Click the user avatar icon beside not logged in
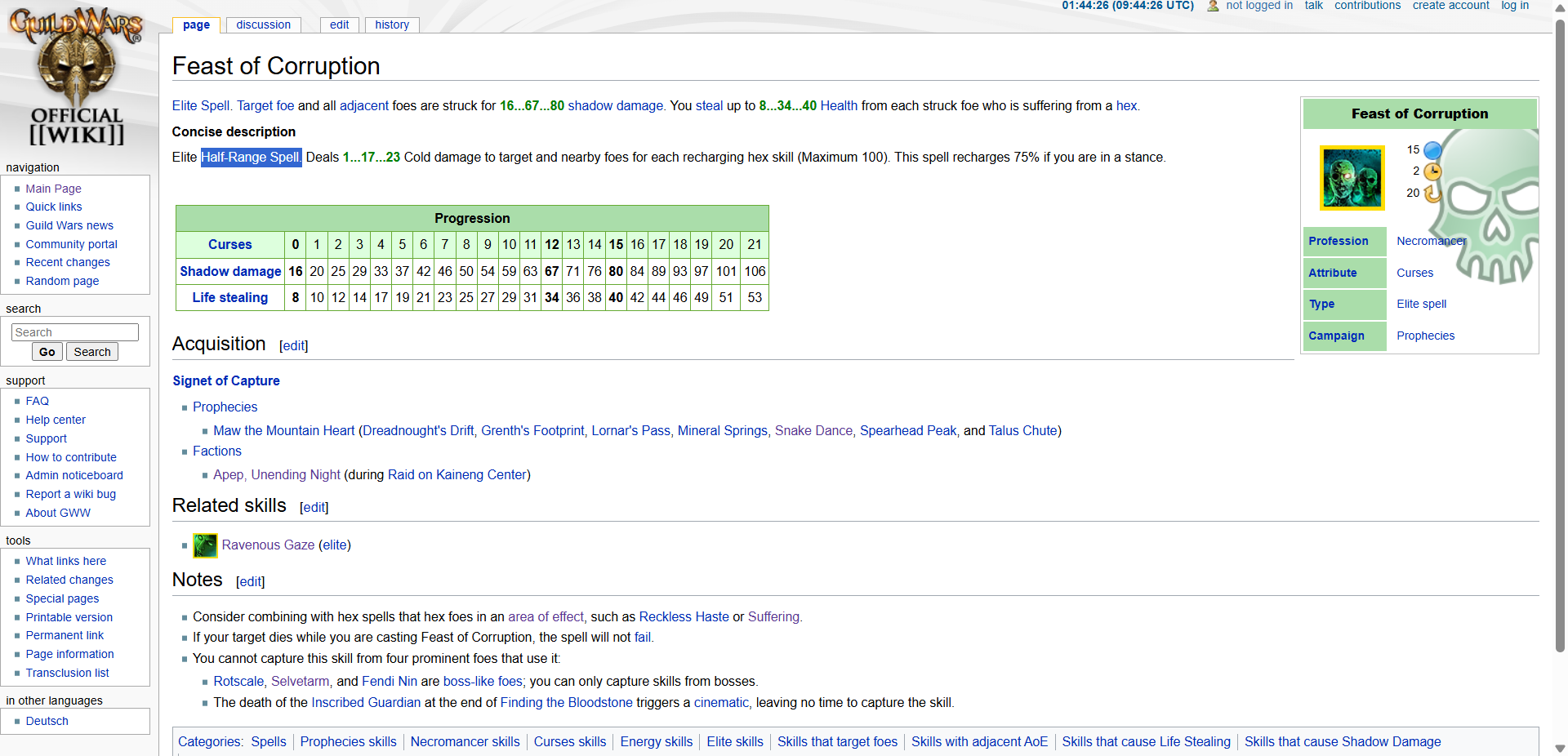The image size is (1568, 756). (x=1213, y=6)
